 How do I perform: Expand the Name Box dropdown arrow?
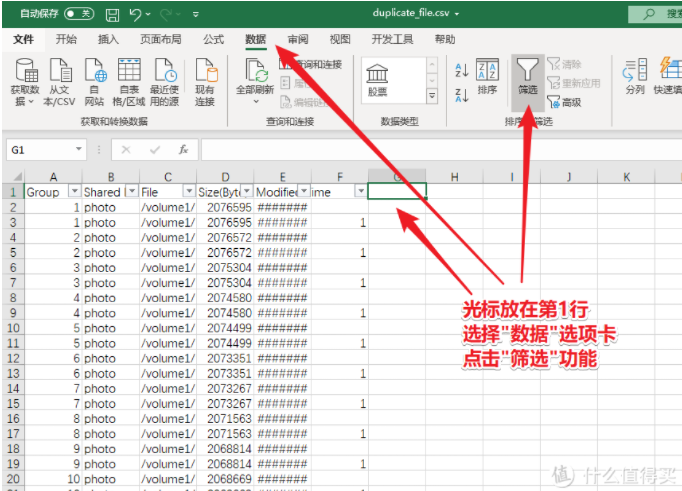(x=80, y=150)
